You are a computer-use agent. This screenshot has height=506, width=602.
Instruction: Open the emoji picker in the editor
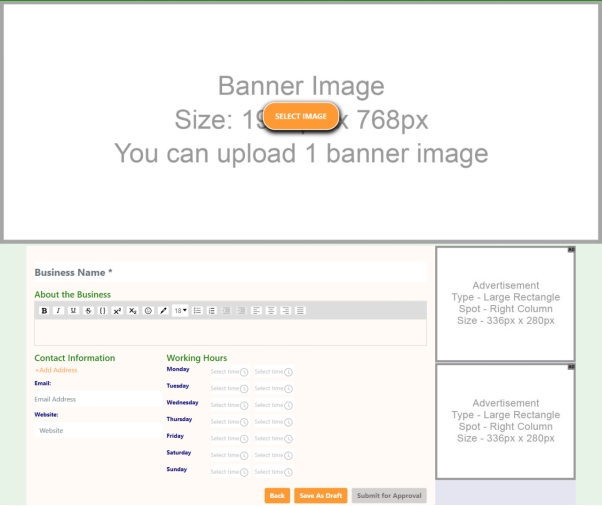147,311
